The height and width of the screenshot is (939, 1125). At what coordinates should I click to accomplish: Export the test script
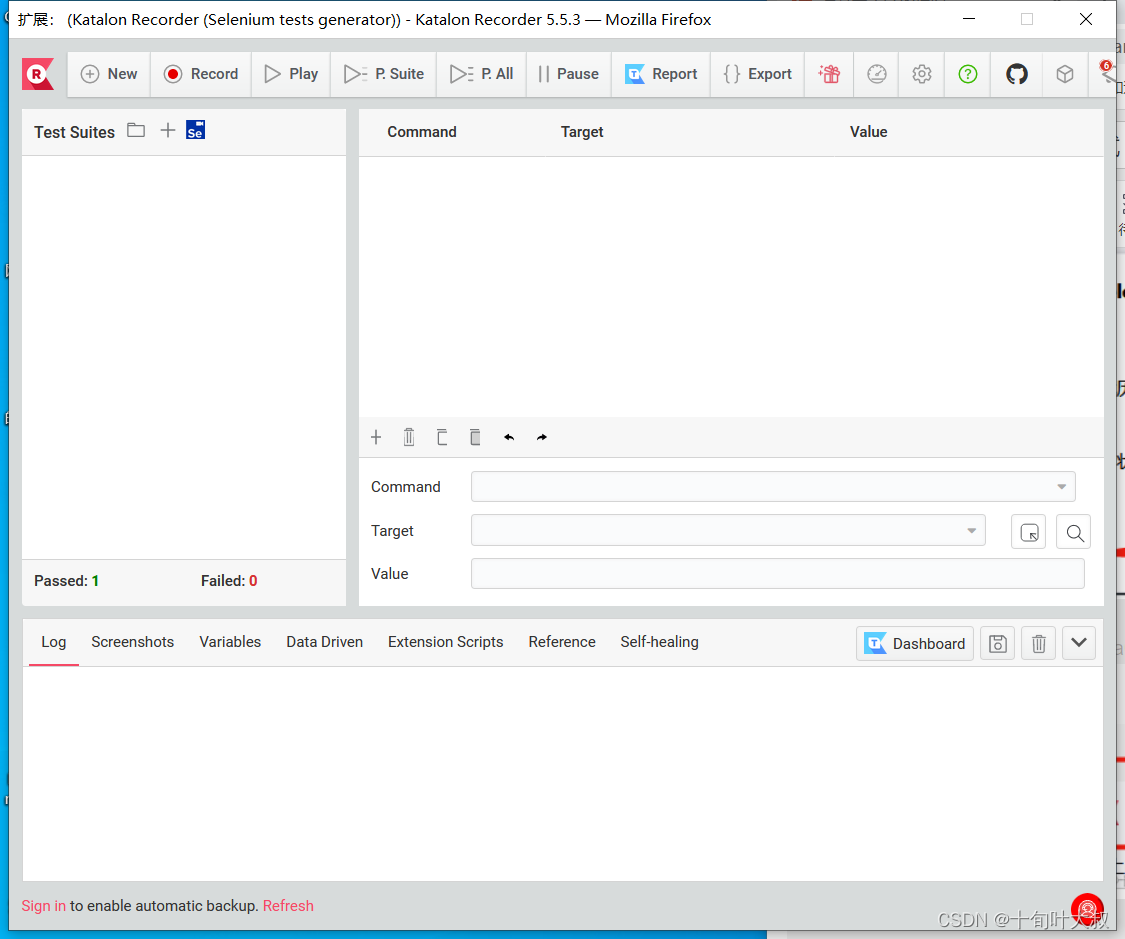point(758,74)
